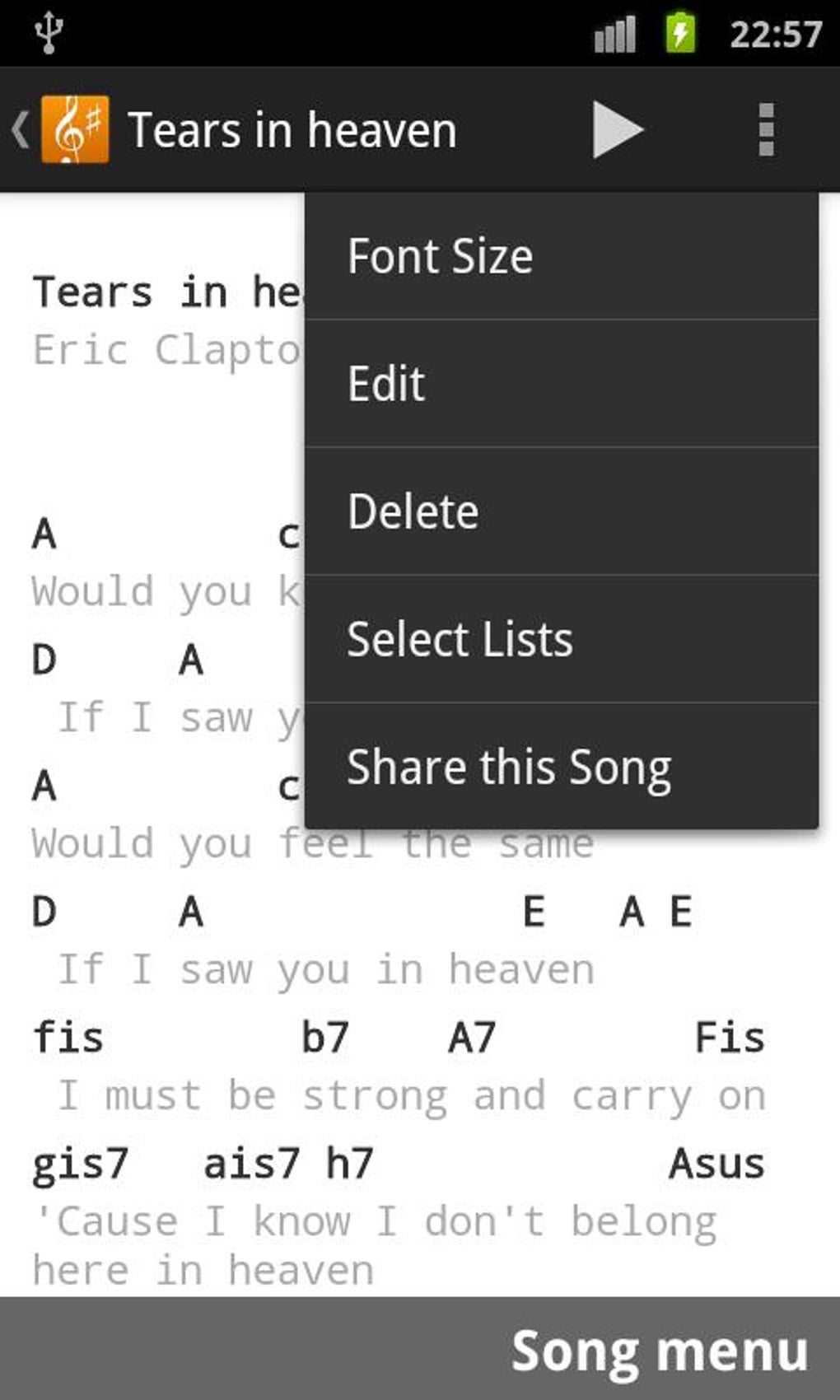Tap the Asus chord label
The height and width of the screenshot is (1400, 840).
[718, 1162]
